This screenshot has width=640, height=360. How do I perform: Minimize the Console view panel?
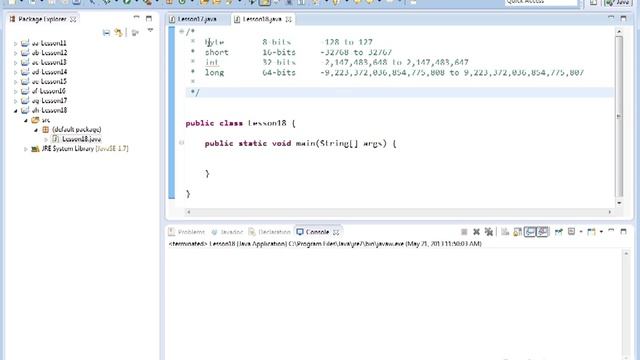click(611, 231)
